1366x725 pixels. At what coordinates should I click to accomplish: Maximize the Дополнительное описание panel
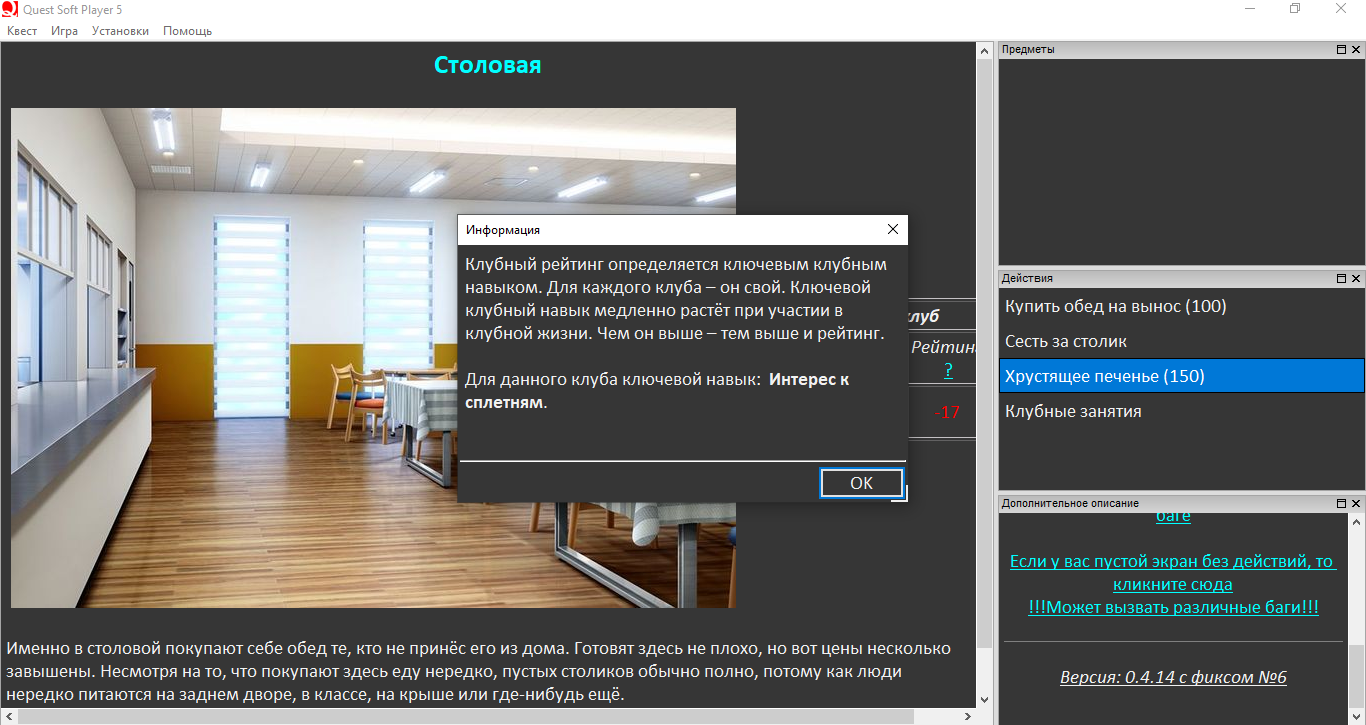(1341, 504)
